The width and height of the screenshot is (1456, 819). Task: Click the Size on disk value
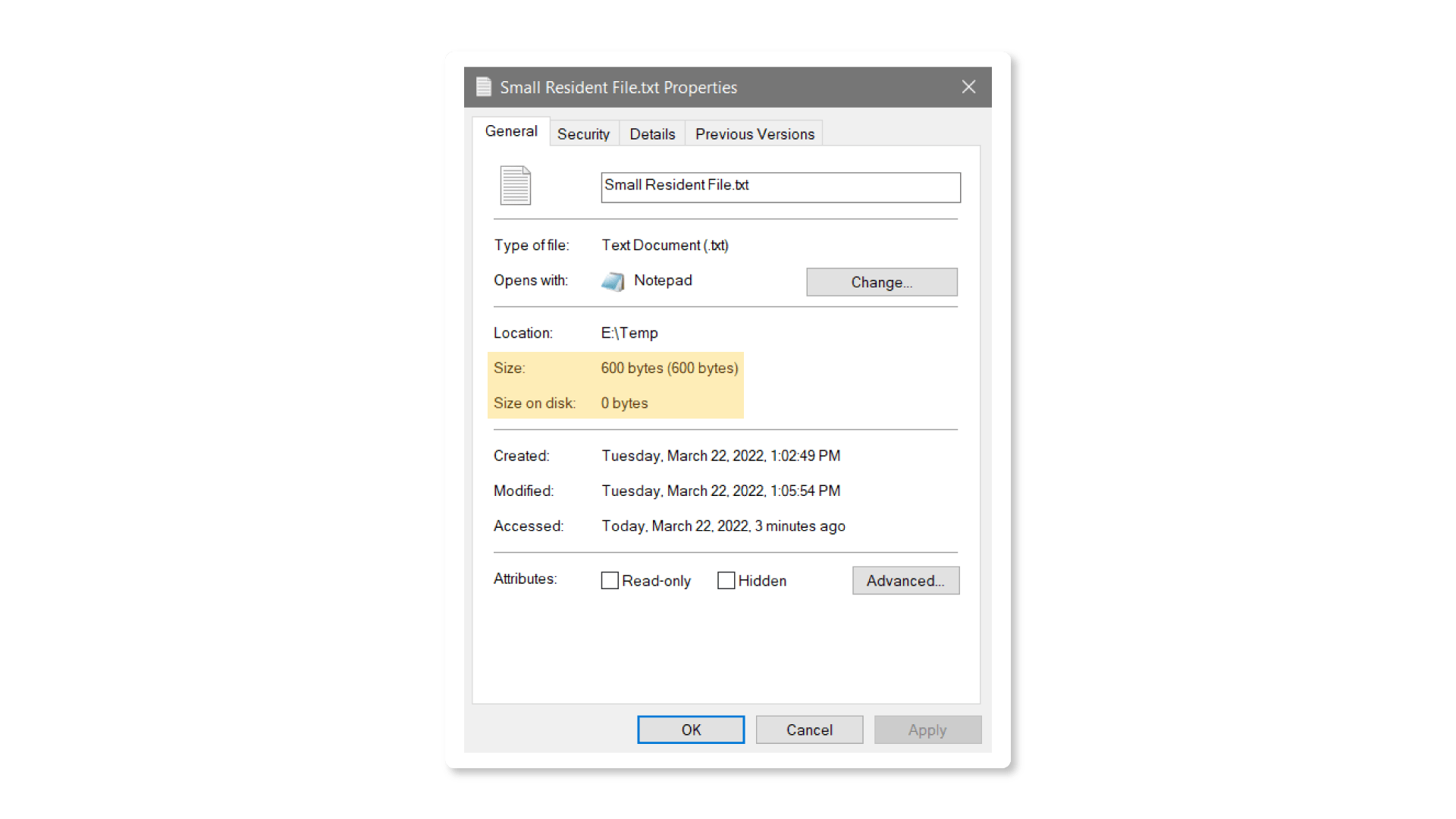[x=624, y=403]
